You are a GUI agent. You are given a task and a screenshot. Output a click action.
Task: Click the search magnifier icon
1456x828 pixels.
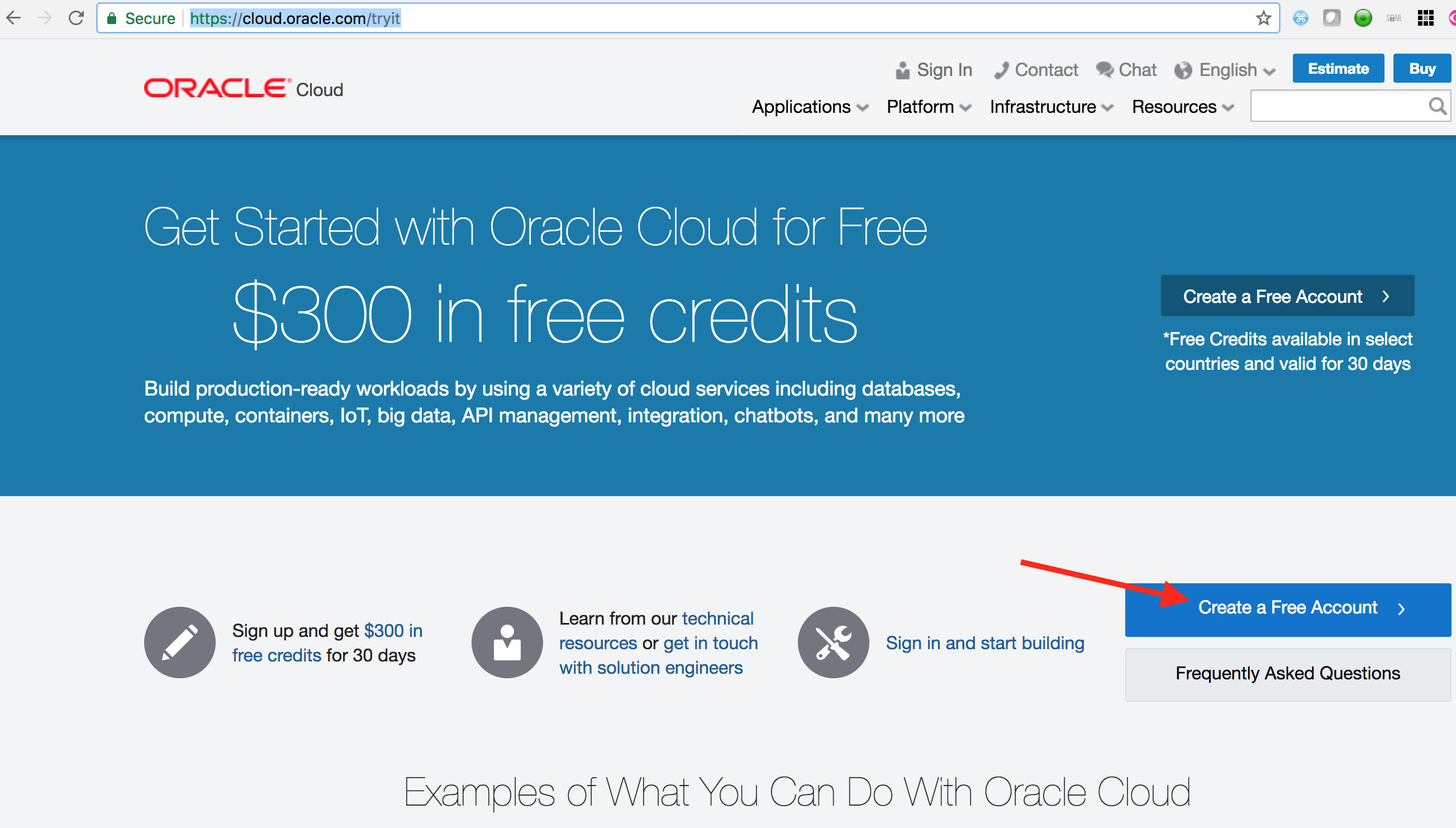1437,106
